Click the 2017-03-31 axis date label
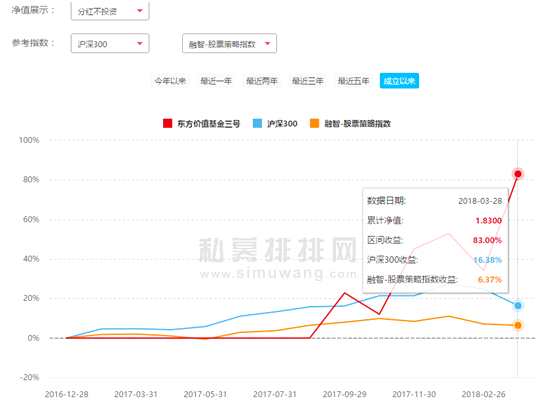The width and height of the screenshot is (558, 409). coord(136,394)
